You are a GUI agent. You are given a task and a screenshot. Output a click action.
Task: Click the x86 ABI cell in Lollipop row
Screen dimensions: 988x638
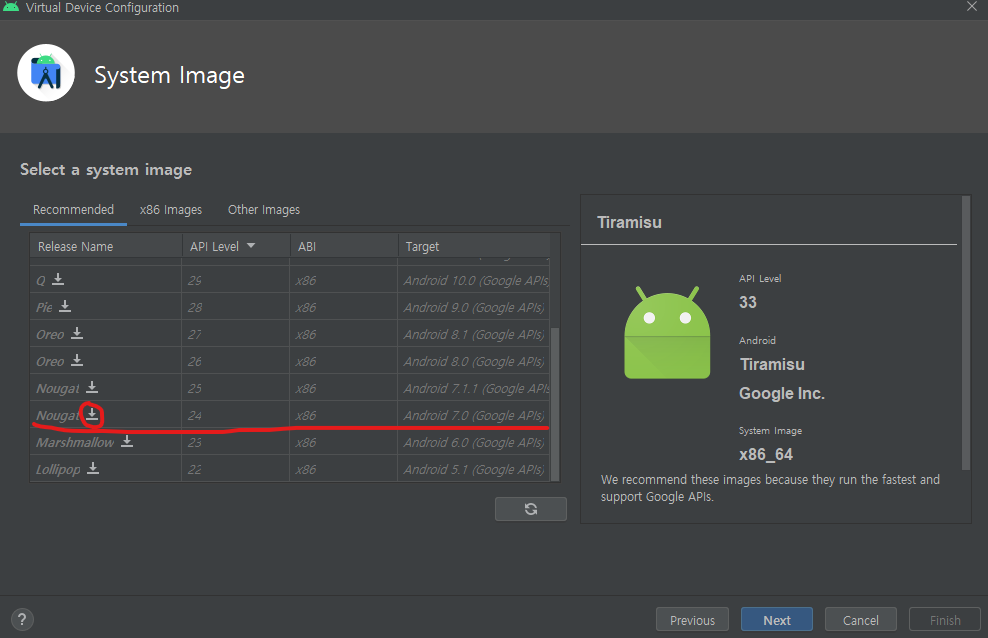point(344,469)
